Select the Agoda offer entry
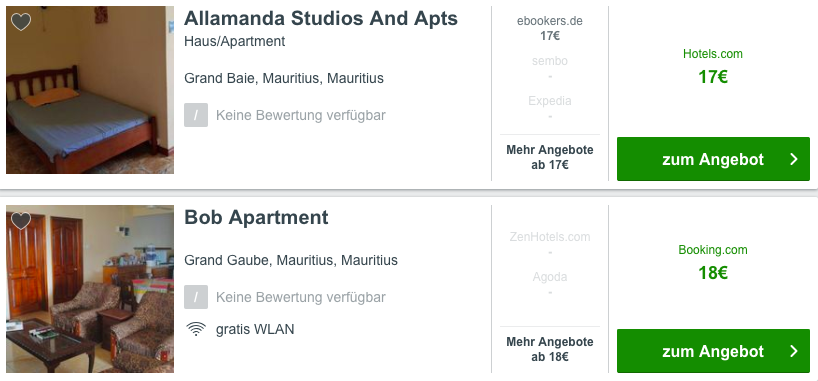Viewport: 818px width, 381px height. click(x=550, y=284)
